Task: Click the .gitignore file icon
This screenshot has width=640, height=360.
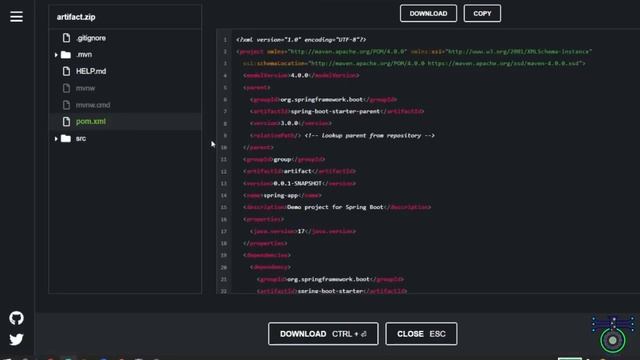Action: coord(66,38)
